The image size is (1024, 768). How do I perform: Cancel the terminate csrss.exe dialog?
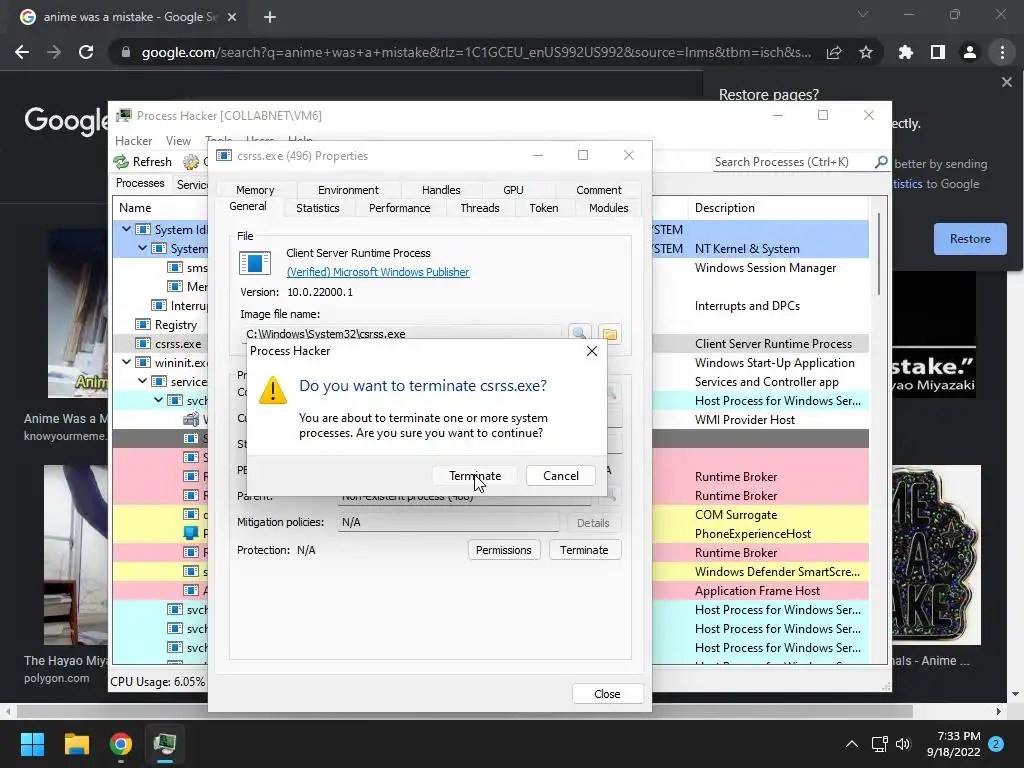click(x=560, y=475)
